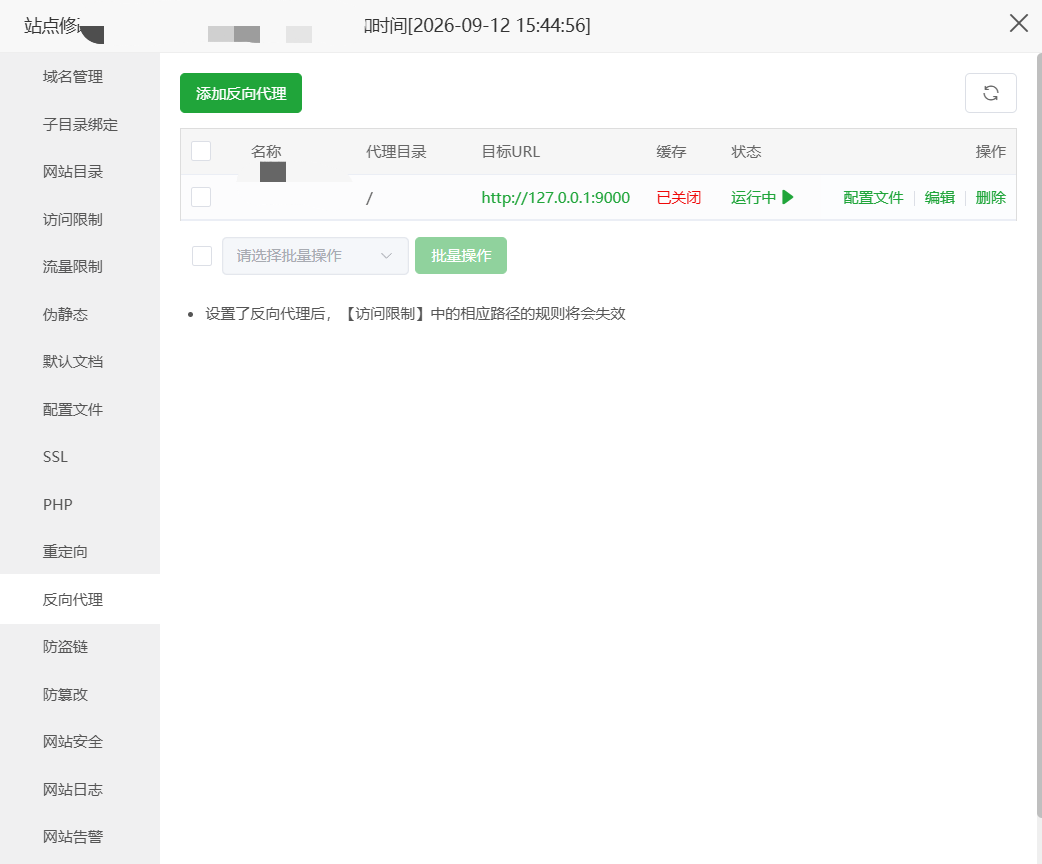Image resolution: width=1042 pixels, height=864 pixels.
Task: Click the vertical scrollbar on right edge
Action: pos(1039,435)
